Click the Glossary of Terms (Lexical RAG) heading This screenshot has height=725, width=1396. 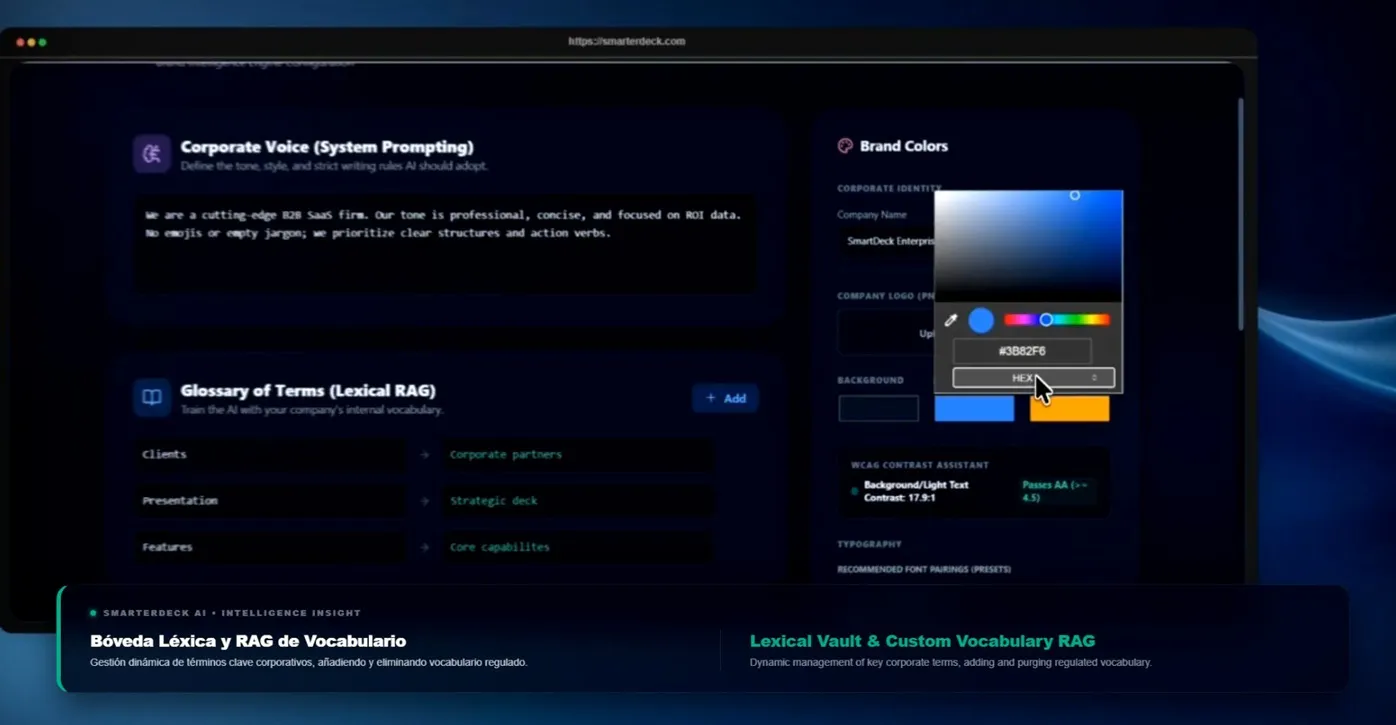tap(308, 391)
